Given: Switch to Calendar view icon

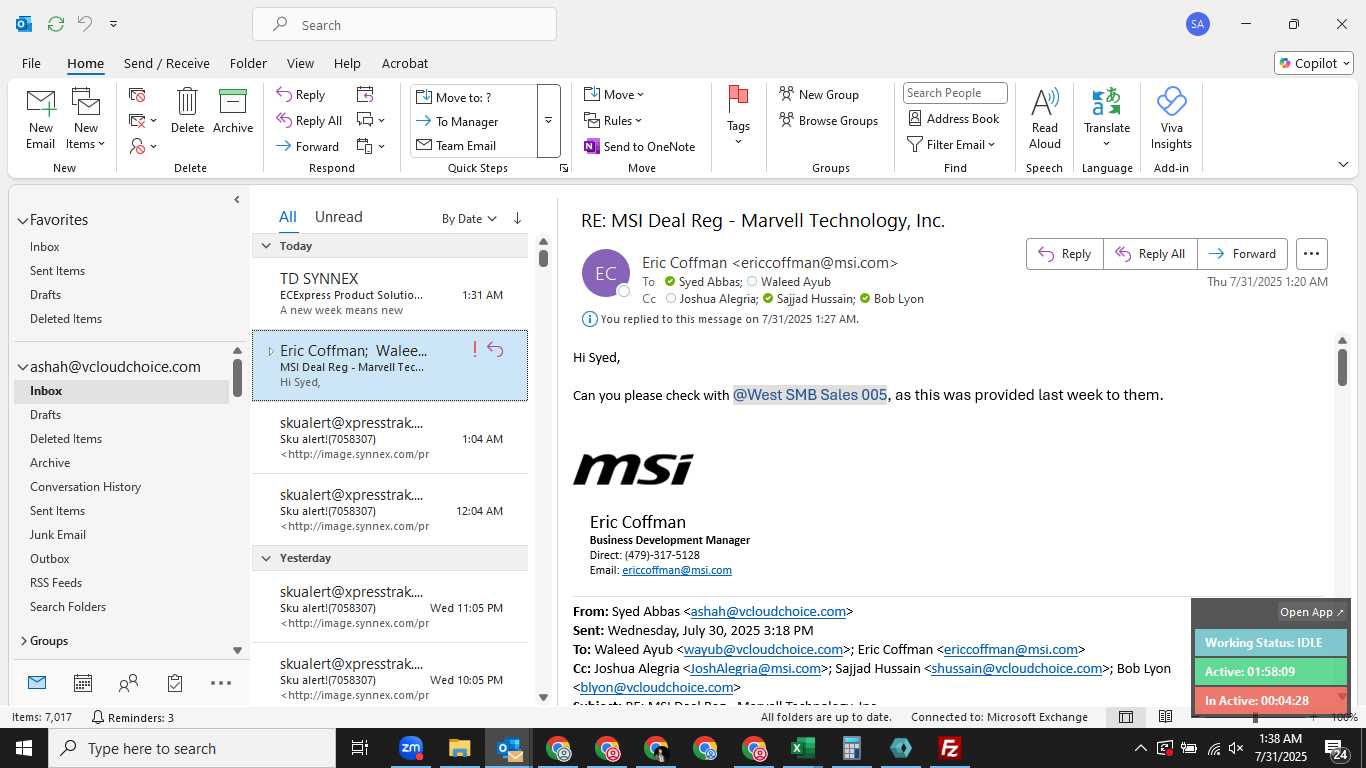Looking at the screenshot, I should [x=83, y=683].
